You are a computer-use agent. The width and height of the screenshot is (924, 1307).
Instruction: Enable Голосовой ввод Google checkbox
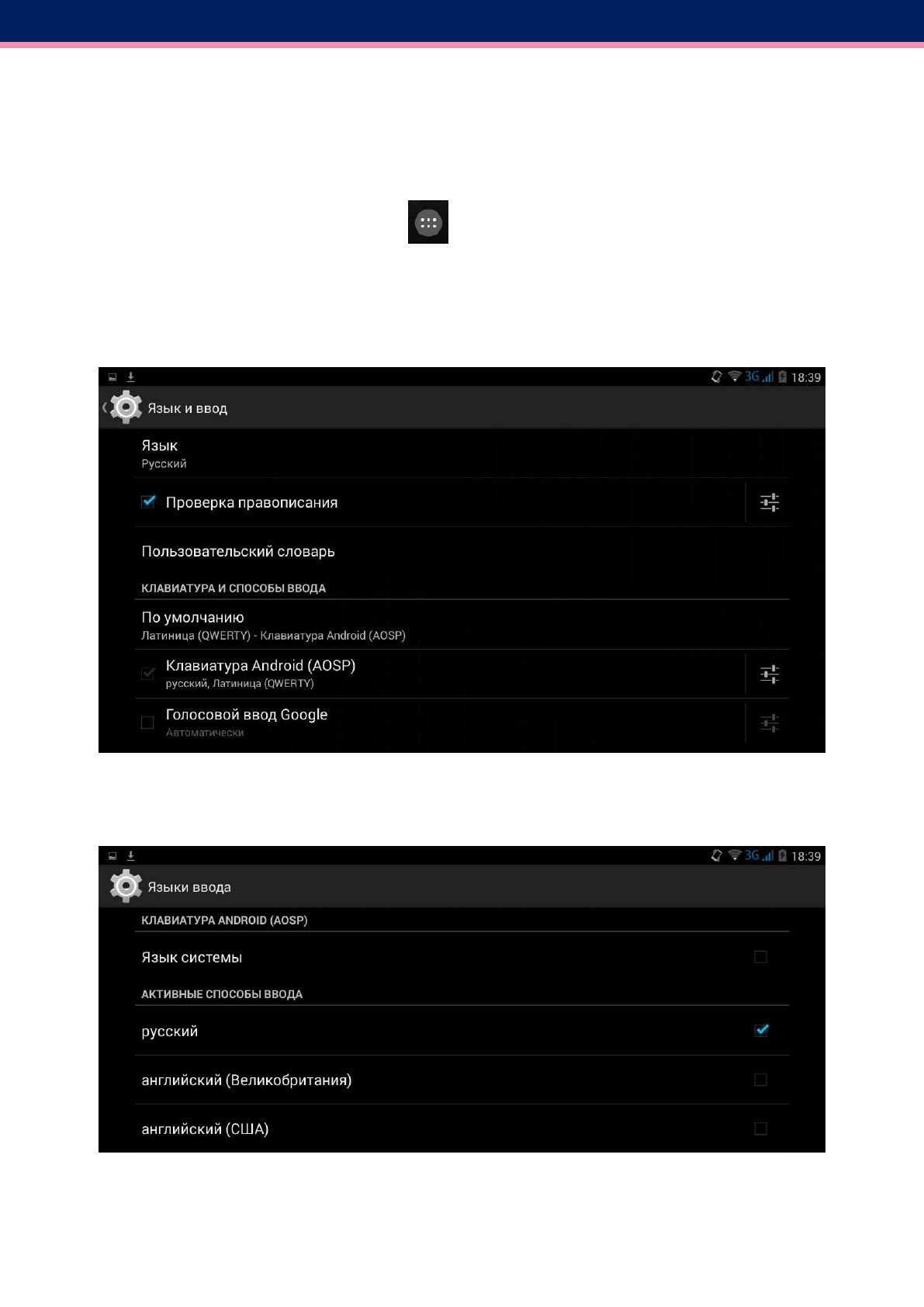(x=147, y=723)
